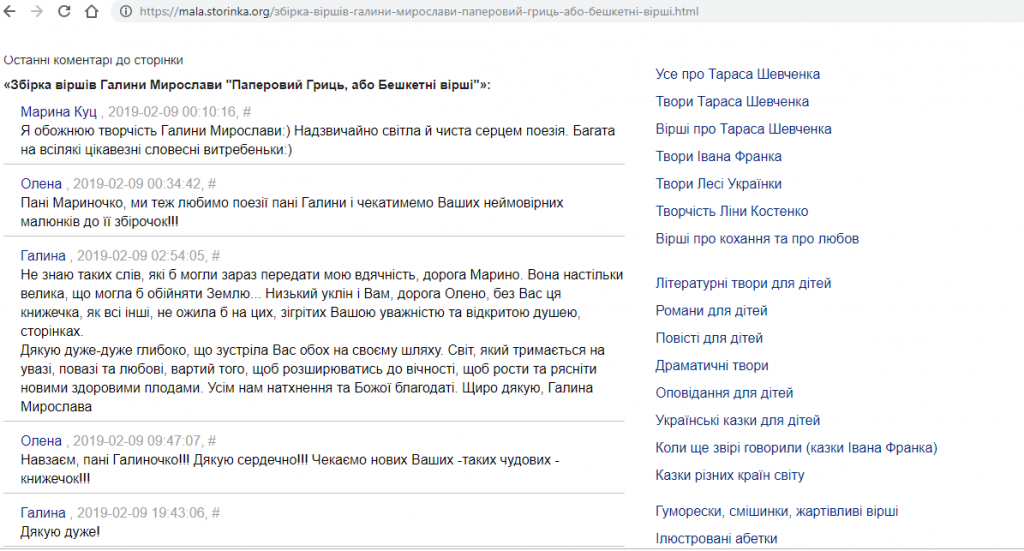Open 'Повісті для дітей' link
Screen dimensions: 1024x551
pos(709,338)
